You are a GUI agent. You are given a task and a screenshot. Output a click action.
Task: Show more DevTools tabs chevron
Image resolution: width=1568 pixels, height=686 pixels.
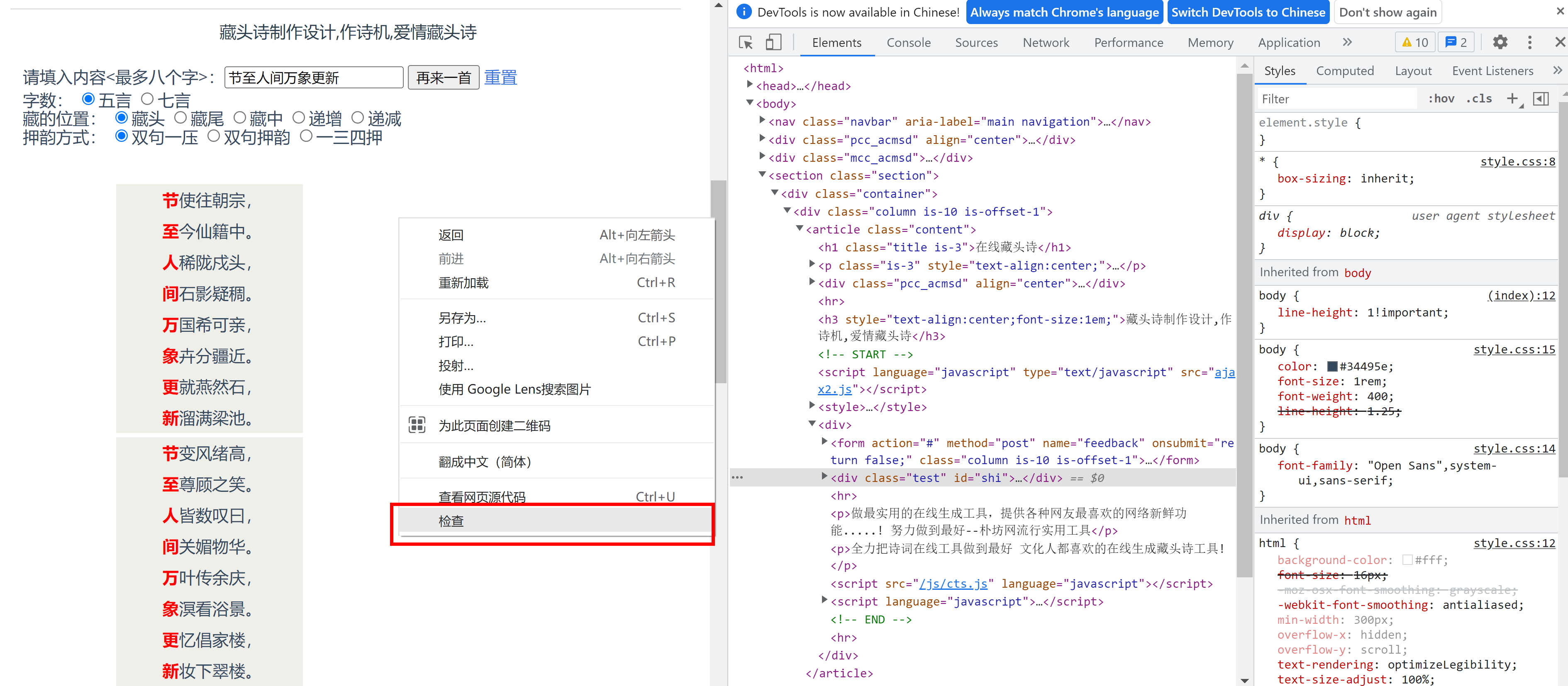tap(1347, 42)
